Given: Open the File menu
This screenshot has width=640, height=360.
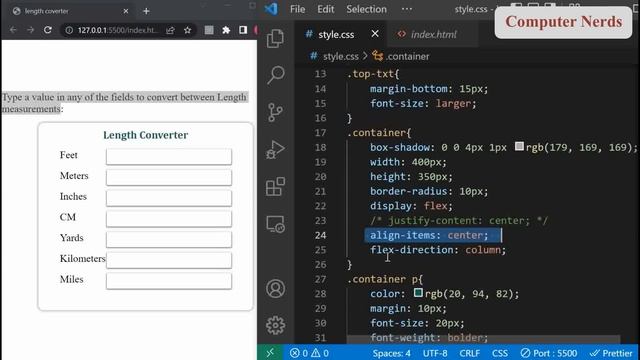Looking at the screenshot, I should (298, 9).
